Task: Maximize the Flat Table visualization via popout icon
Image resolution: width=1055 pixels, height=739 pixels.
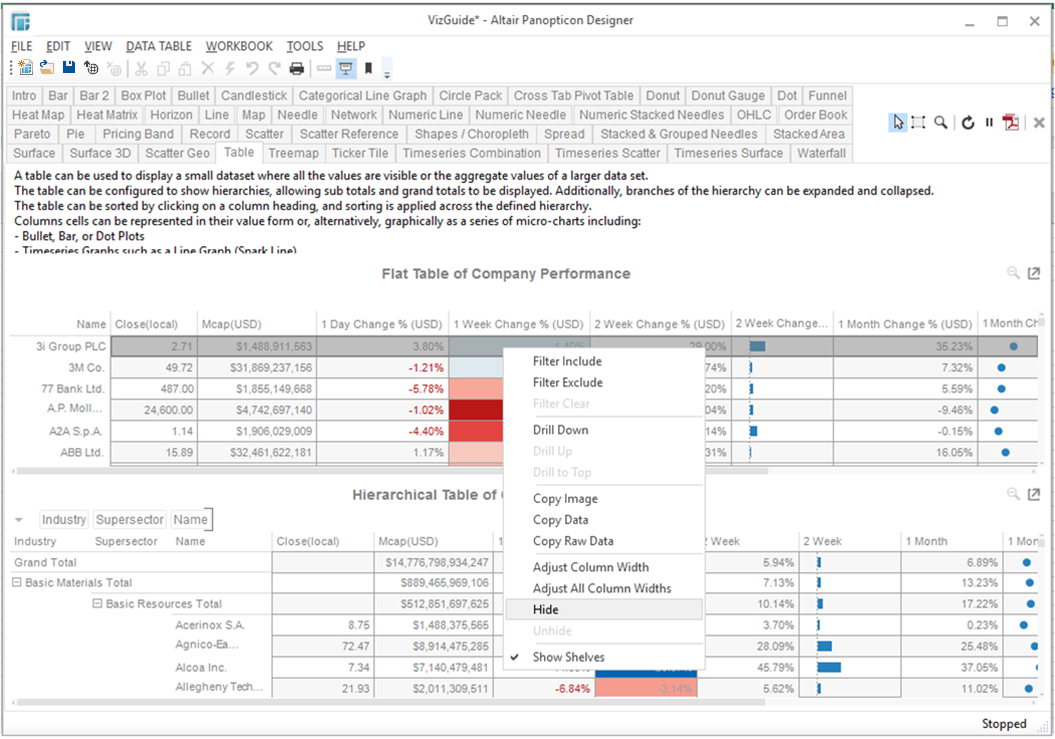Action: pos(1034,273)
